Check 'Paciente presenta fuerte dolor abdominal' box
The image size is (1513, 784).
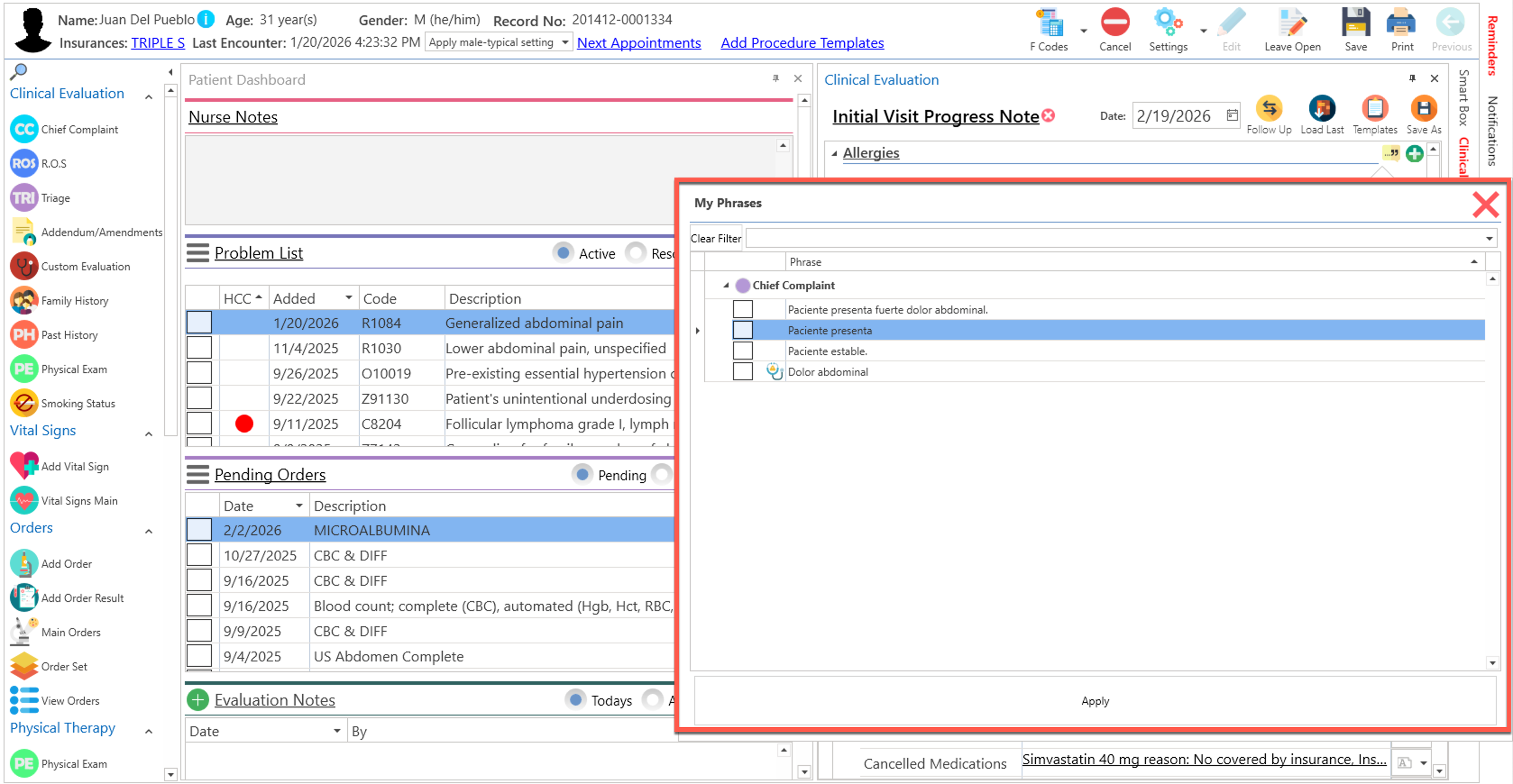point(743,309)
